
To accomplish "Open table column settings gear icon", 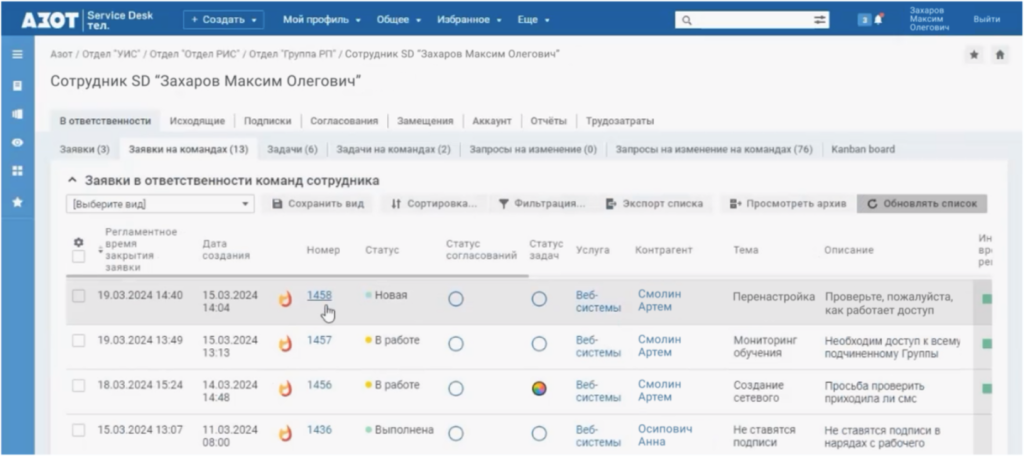I will coord(79,242).
